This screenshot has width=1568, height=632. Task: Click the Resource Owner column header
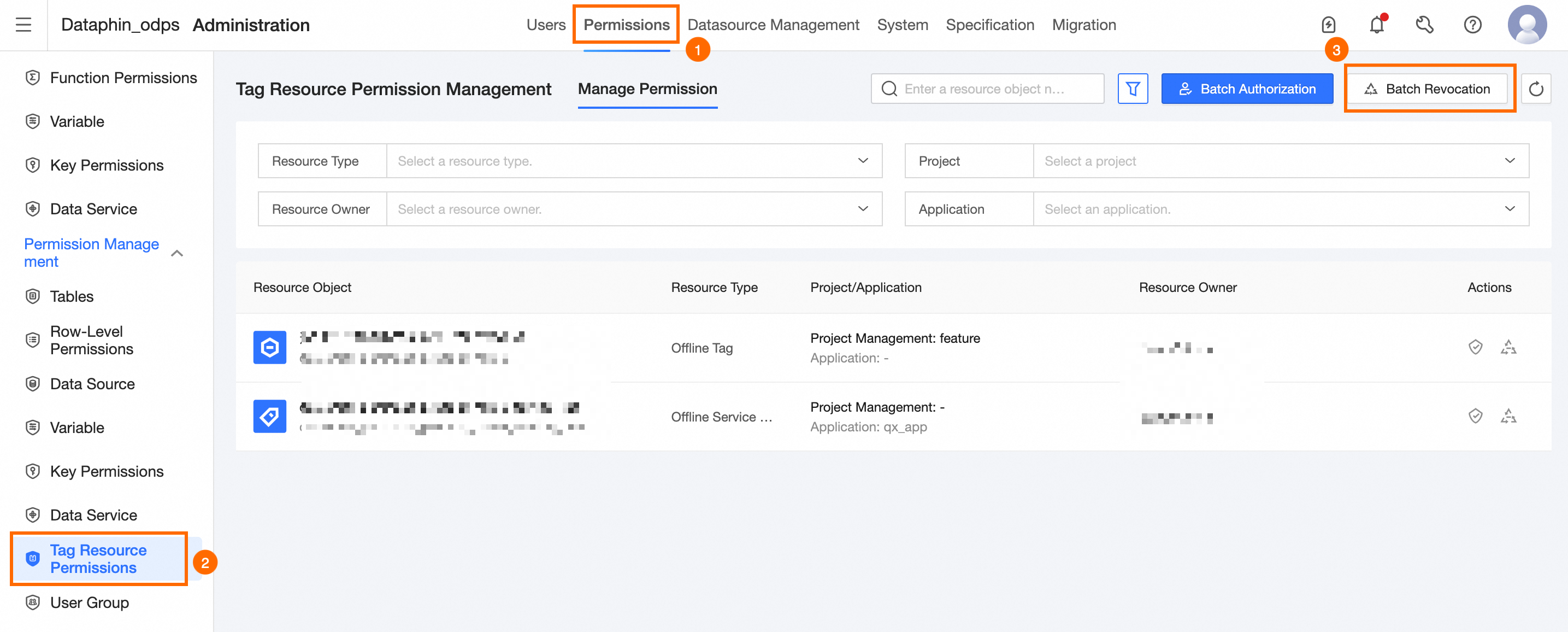tap(1188, 288)
